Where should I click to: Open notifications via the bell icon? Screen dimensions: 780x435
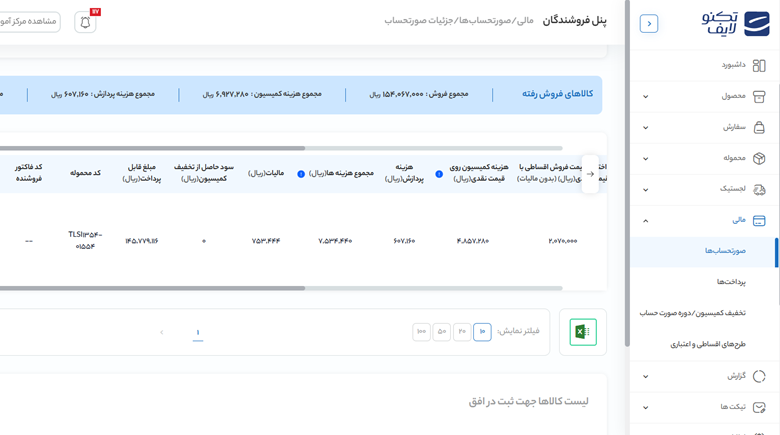click(85, 22)
